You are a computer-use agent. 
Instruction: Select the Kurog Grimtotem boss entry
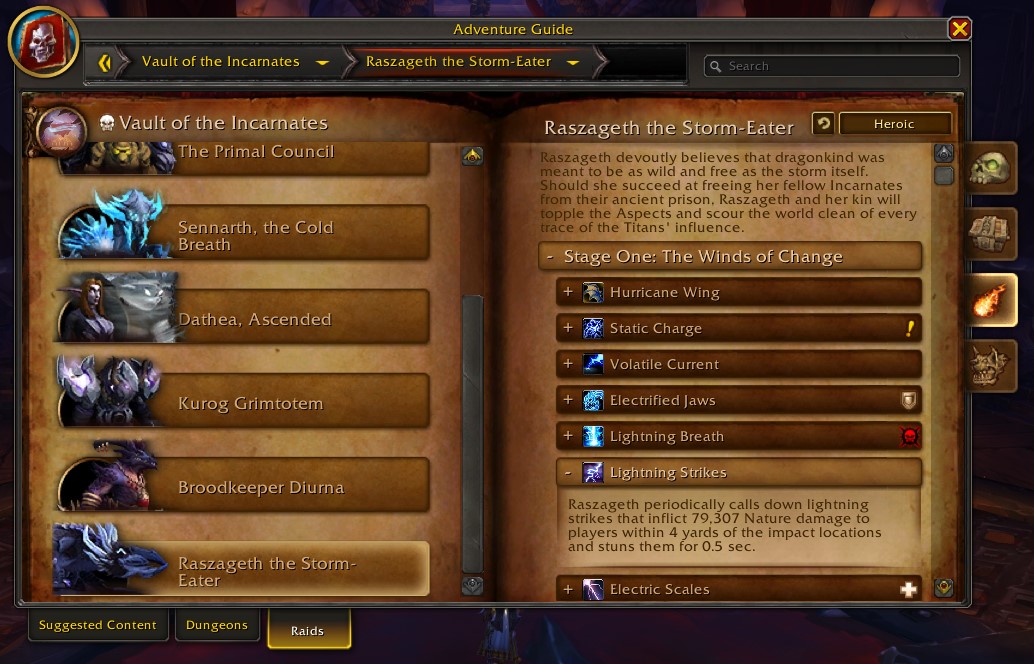[x=244, y=401]
